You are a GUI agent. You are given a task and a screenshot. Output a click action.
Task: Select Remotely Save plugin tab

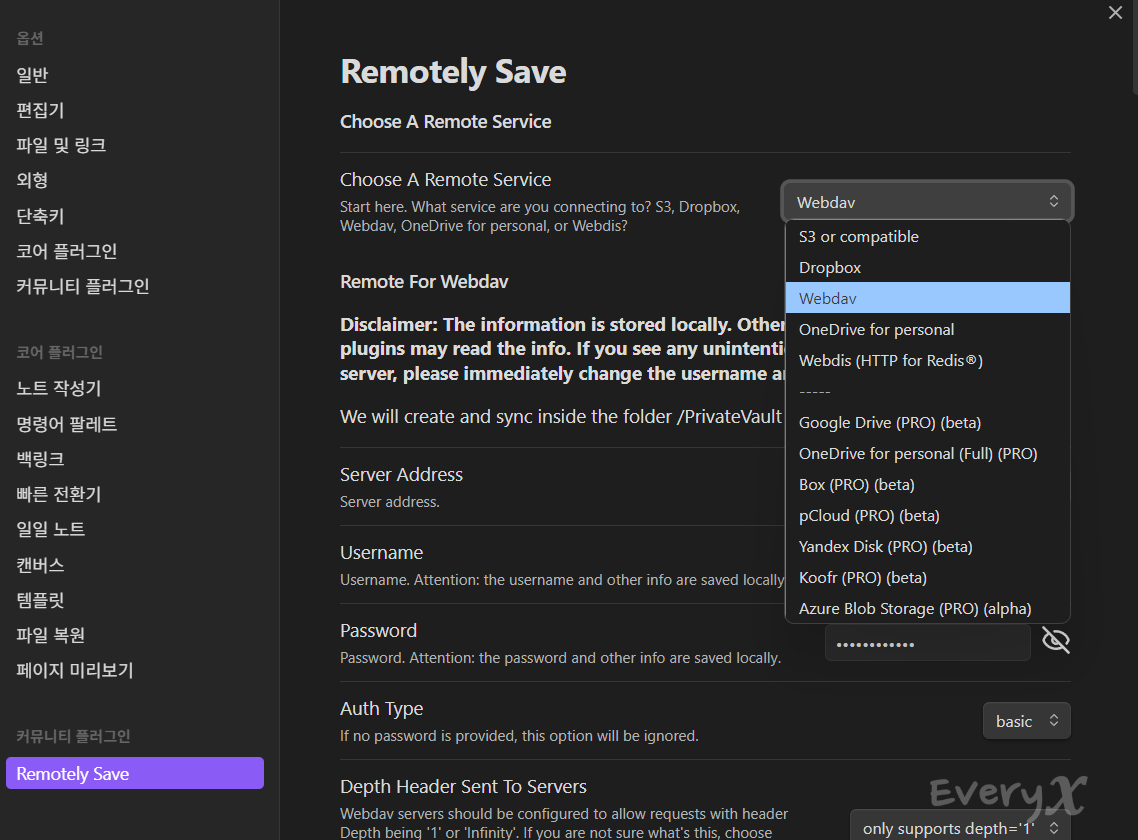click(135, 773)
